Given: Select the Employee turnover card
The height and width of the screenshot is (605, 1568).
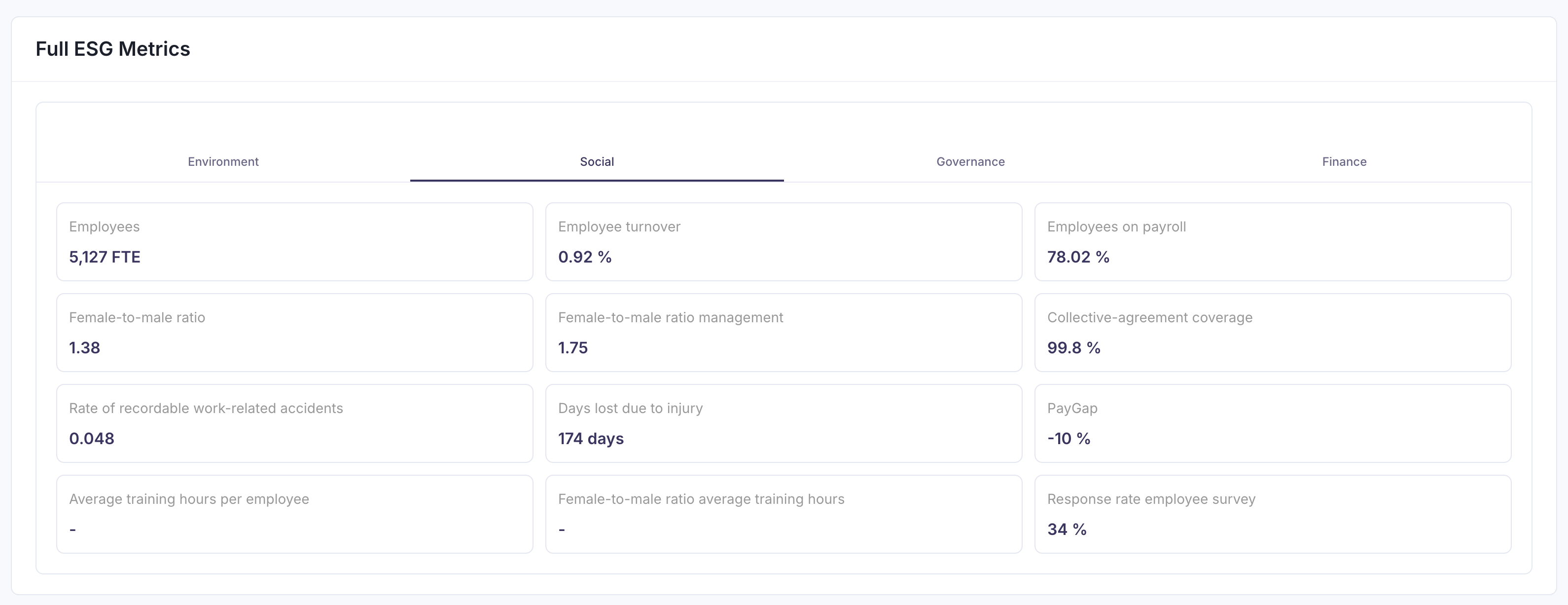Looking at the screenshot, I should pyautogui.click(x=784, y=241).
